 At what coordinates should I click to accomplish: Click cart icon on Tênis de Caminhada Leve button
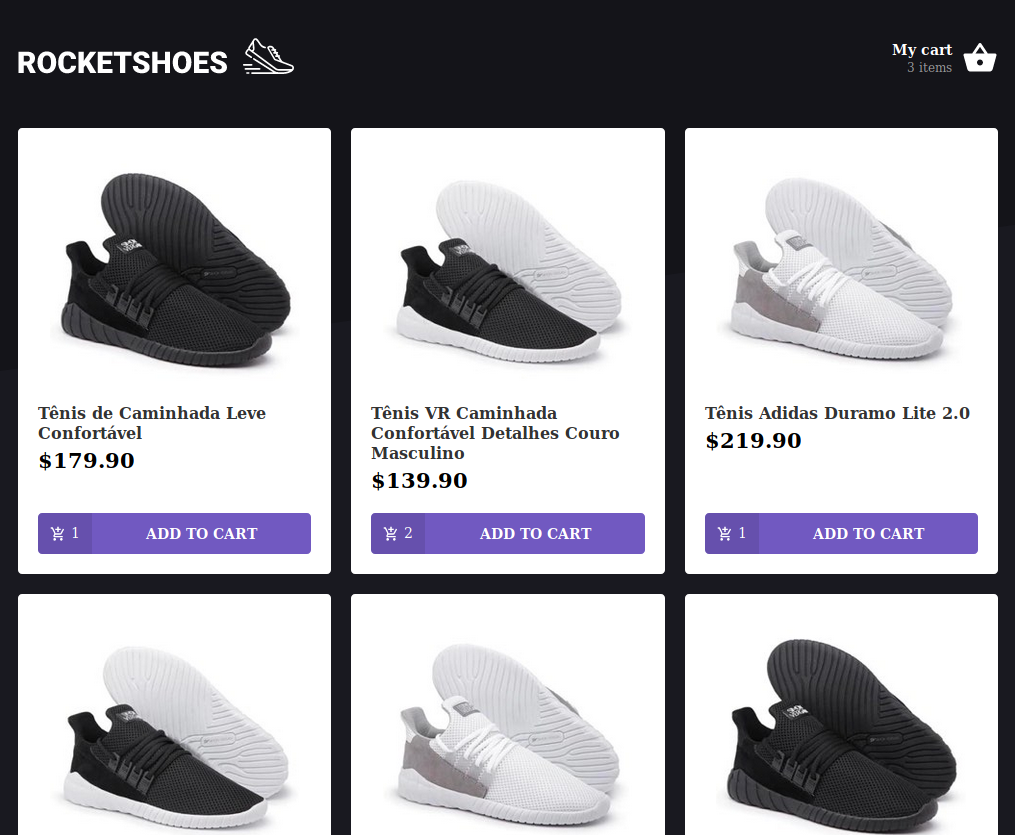click(58, 534)
